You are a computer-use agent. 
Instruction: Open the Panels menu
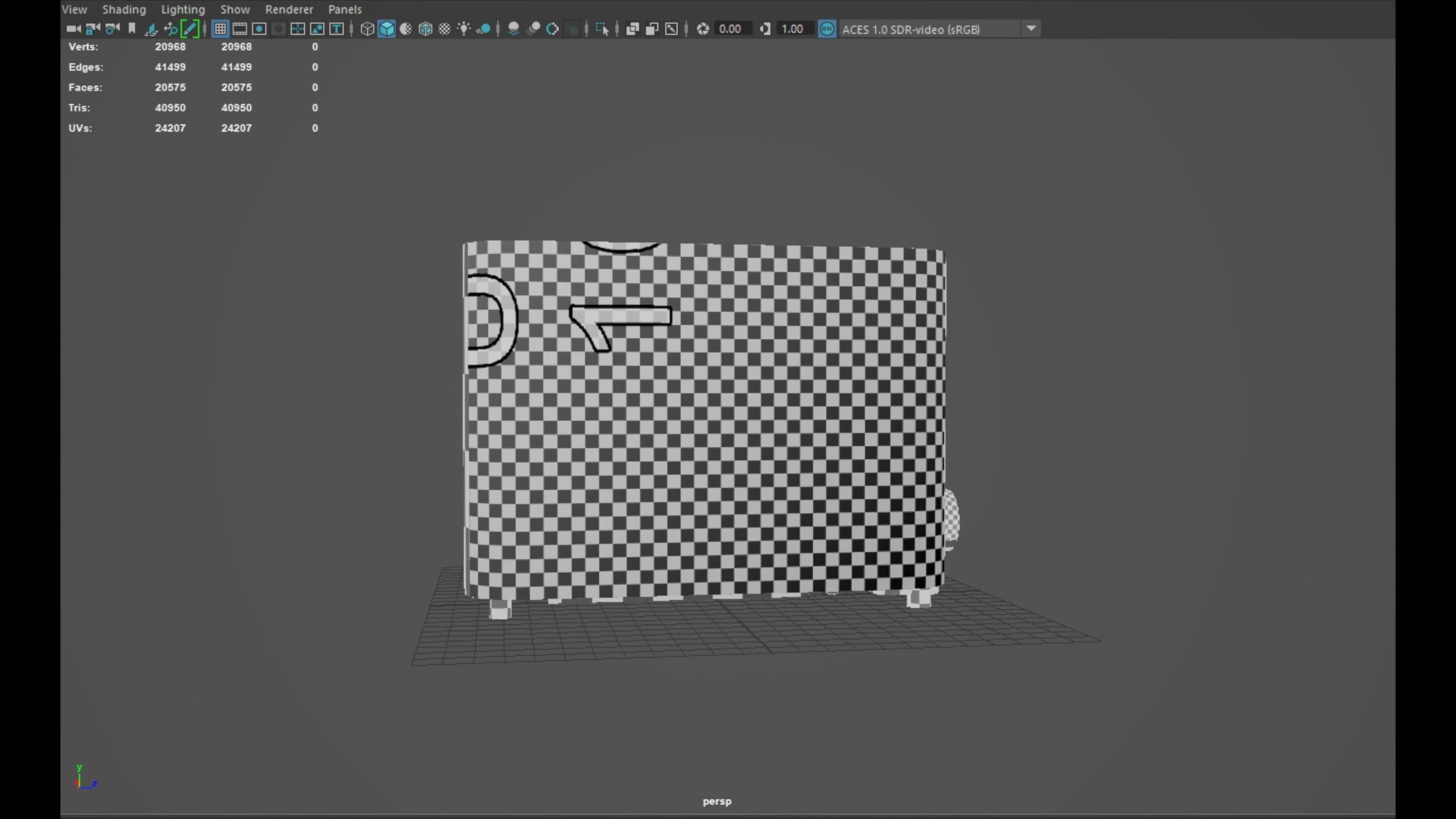[x=345, y=9]
